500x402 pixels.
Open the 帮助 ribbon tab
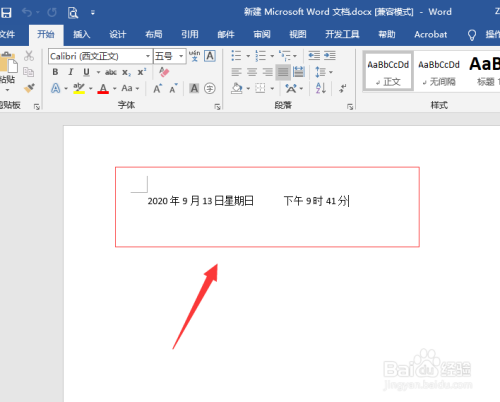tap(387, 34)
